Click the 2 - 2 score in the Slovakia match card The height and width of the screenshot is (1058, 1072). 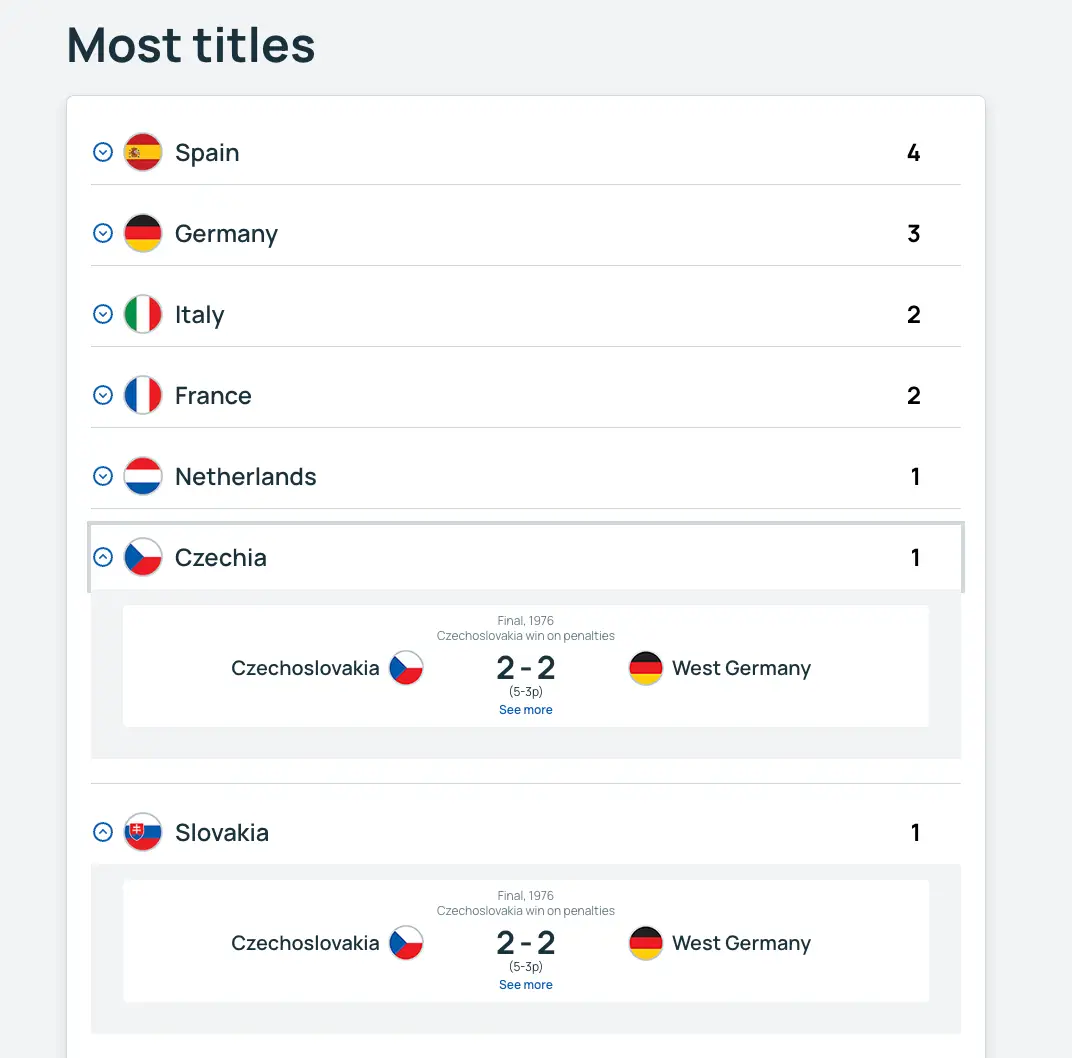(525, 942)
